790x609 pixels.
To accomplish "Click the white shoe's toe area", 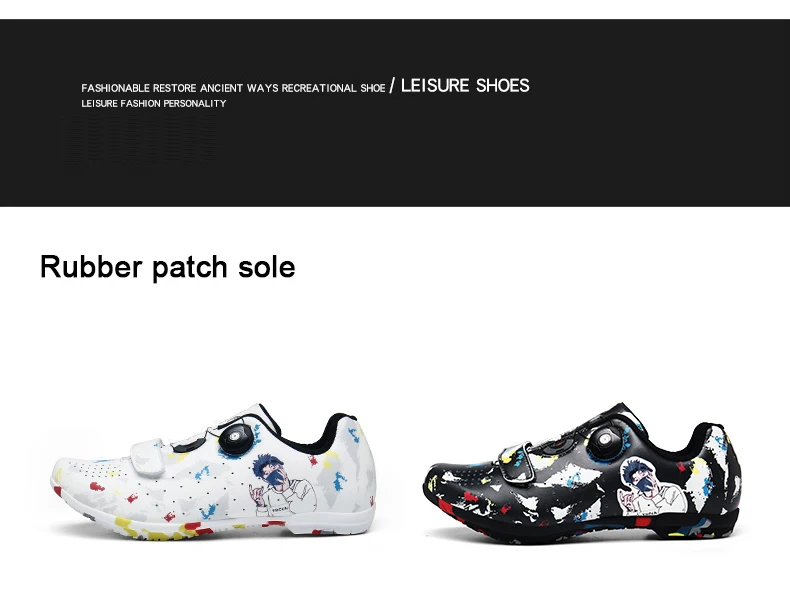I will pos(76,477).
